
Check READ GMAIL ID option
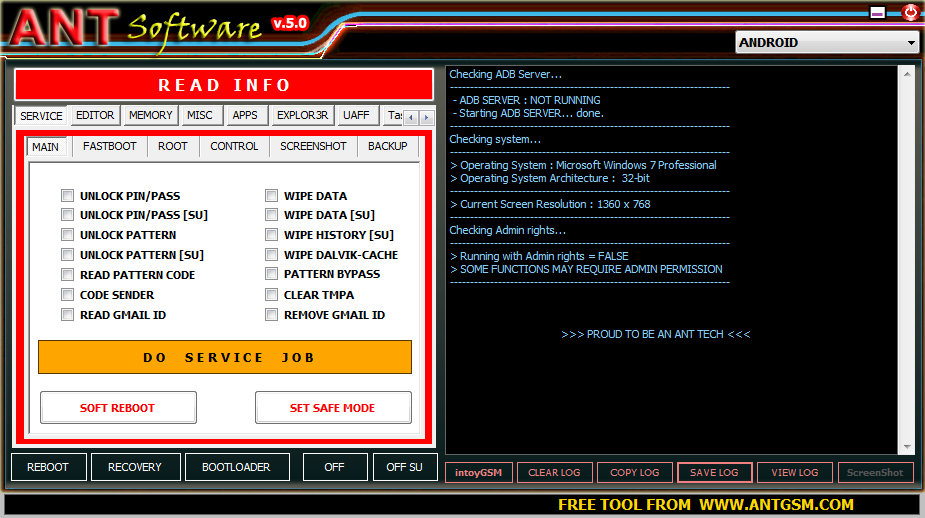tap(67, 315)
